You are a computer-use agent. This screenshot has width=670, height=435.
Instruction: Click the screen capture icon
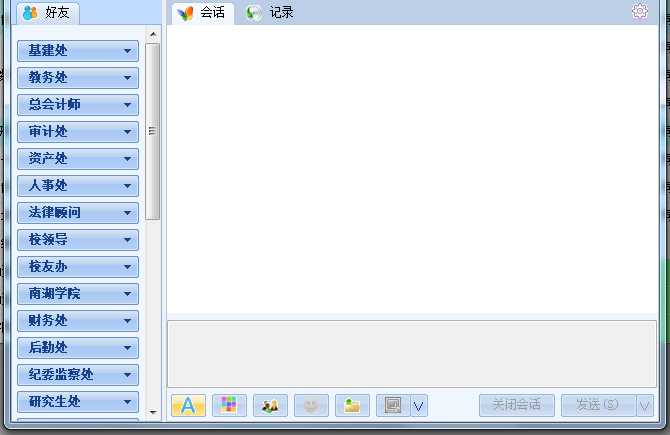[x=393, y=405]
